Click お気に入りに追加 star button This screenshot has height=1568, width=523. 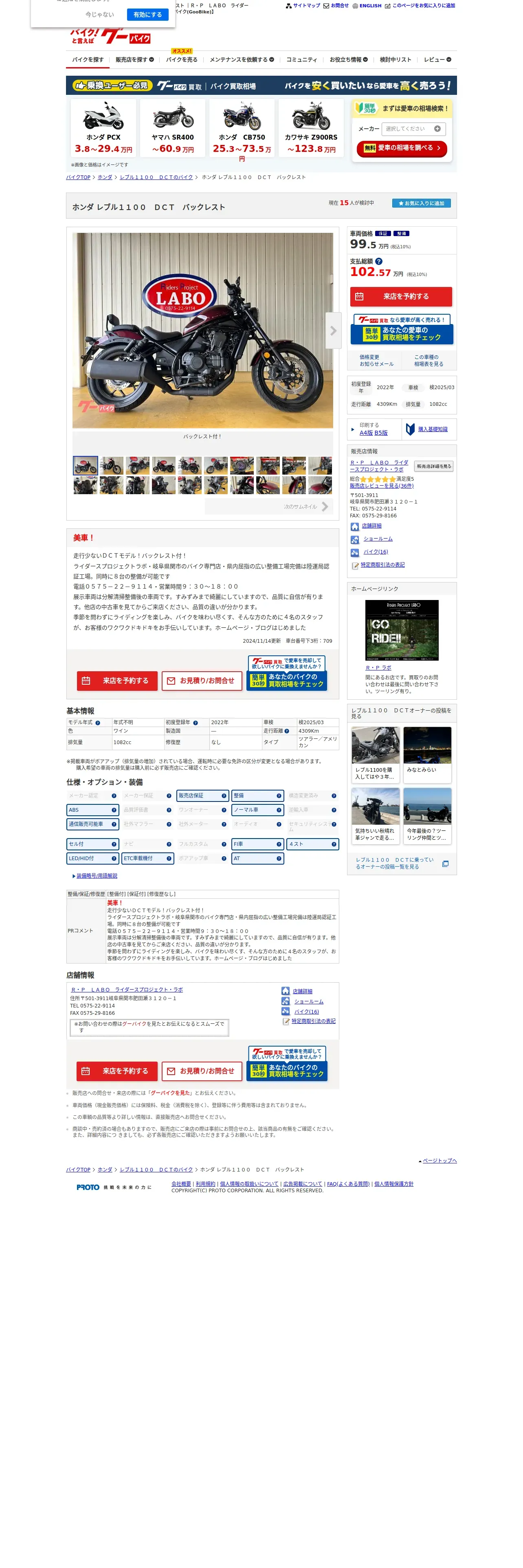coord(421,203)
